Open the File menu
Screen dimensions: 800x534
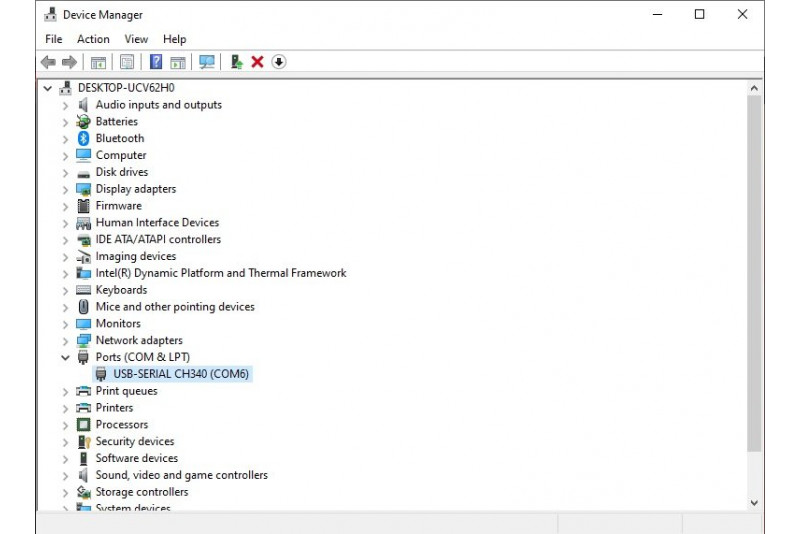coord(54,39)
